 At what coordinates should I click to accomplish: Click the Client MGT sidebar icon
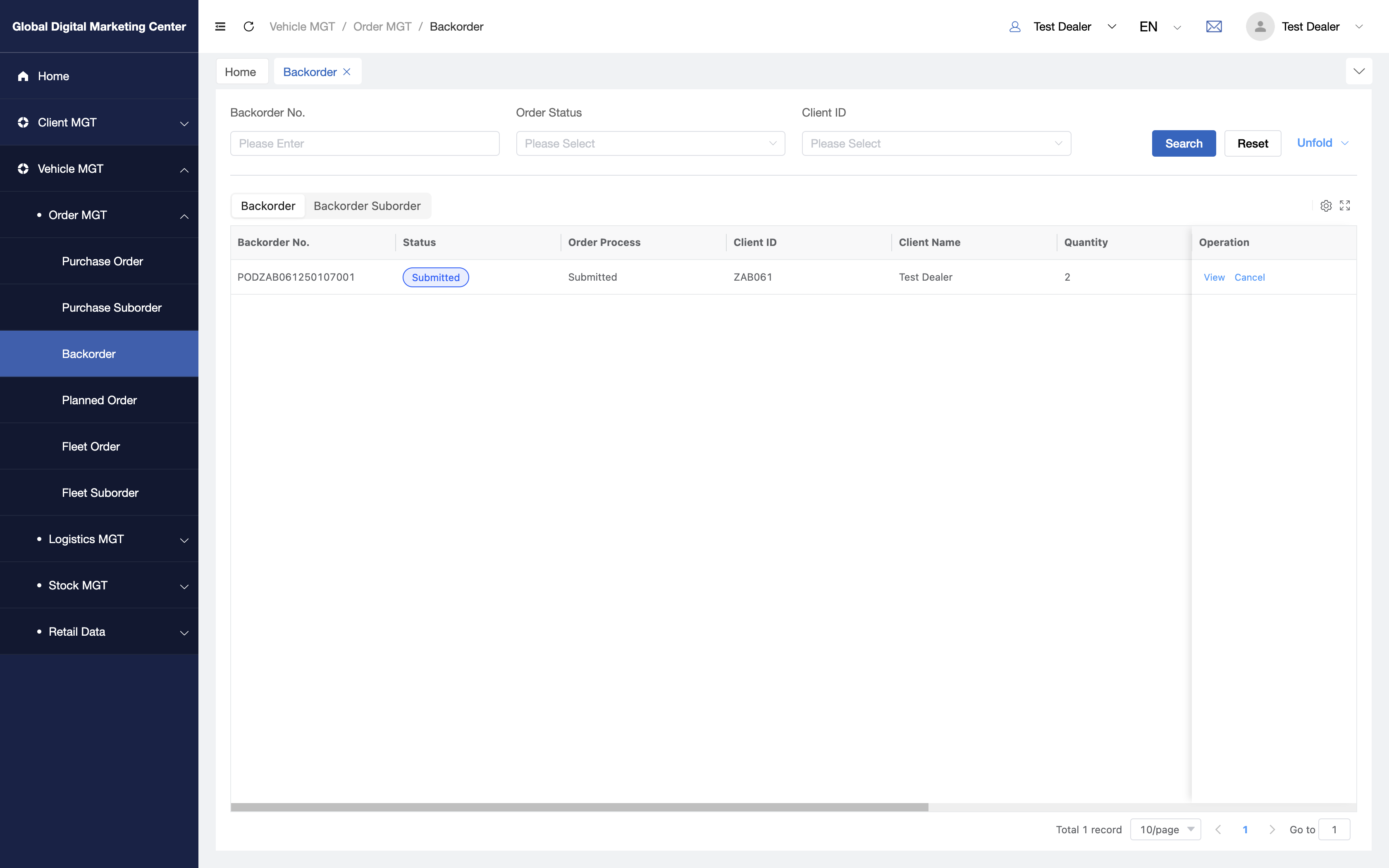[23, 122]
